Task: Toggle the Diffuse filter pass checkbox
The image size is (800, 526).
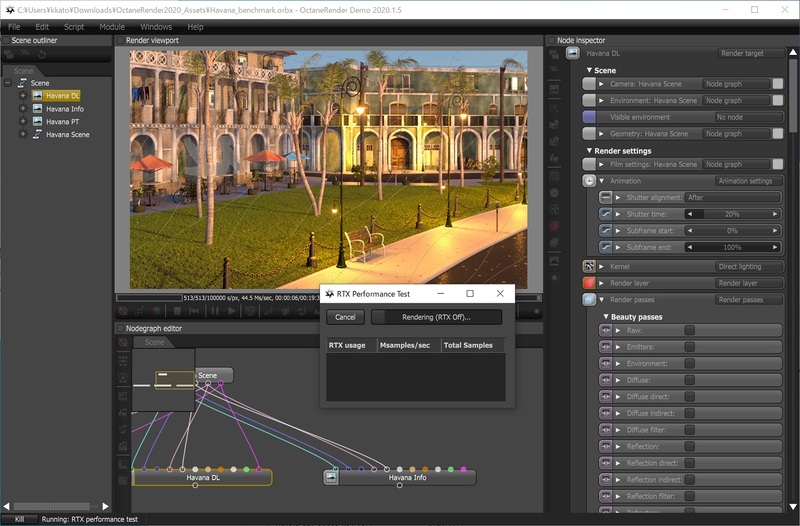Action: (x=690, y=430)
